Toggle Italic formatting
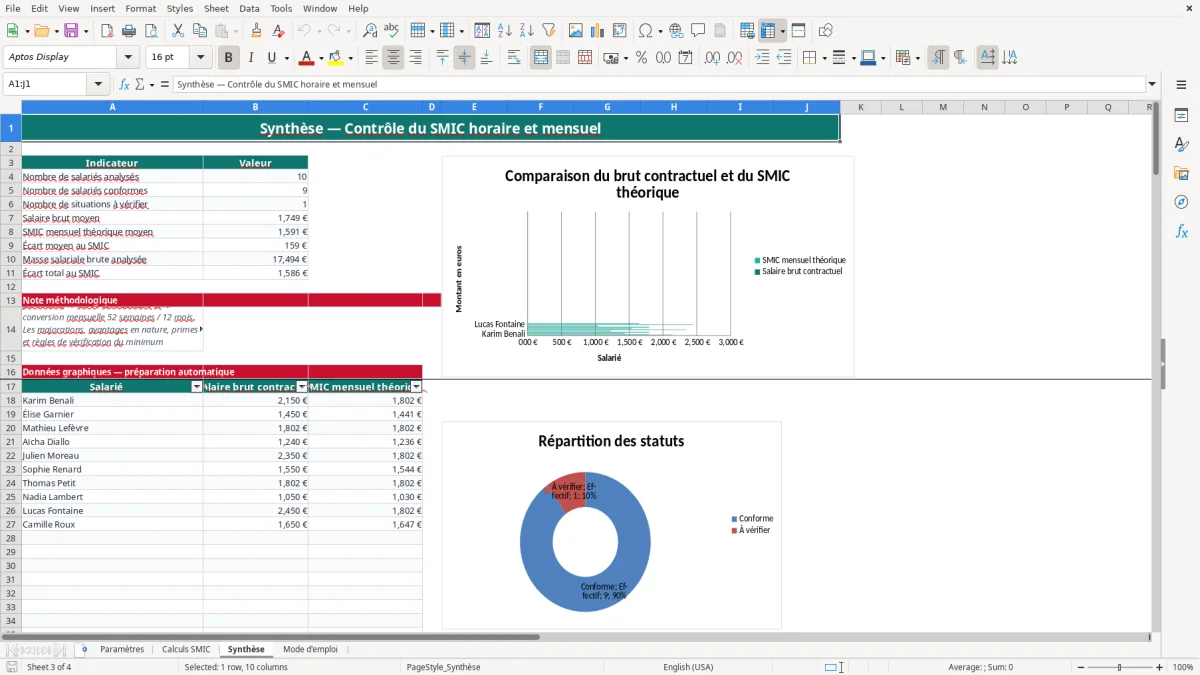Screen dimensions: 1200x675 click(251, 58)
